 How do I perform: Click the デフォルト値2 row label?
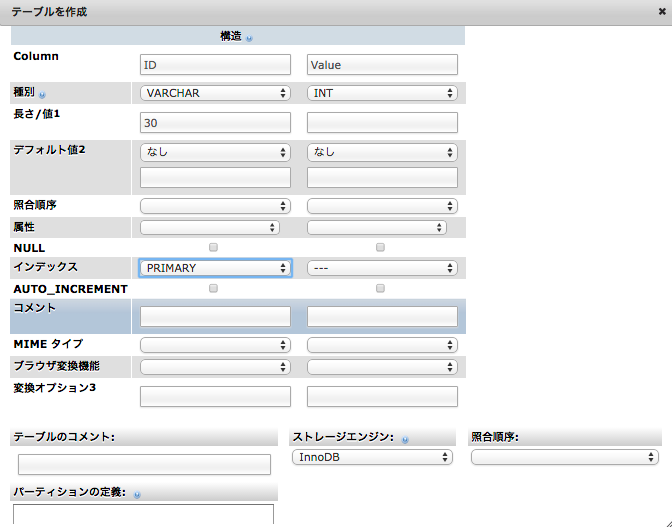(49, 150)
